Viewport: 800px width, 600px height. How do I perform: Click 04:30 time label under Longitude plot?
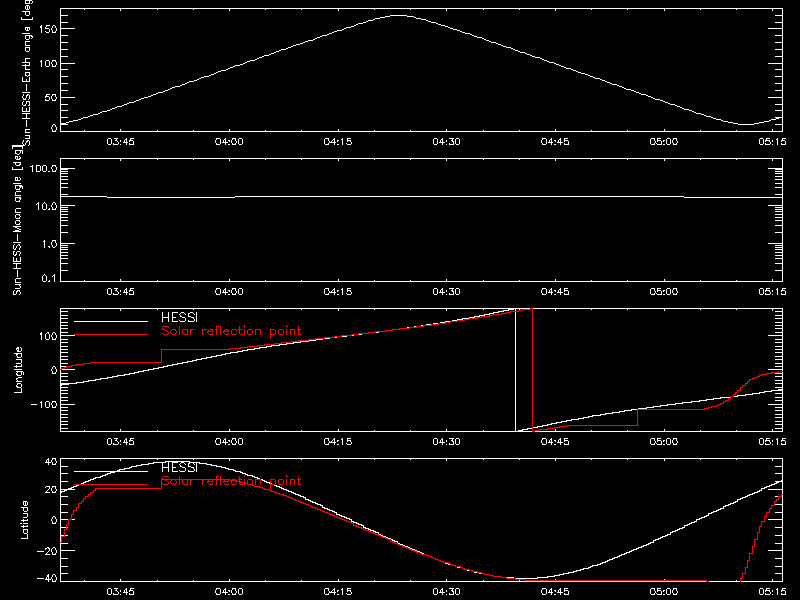click(446, 441)
